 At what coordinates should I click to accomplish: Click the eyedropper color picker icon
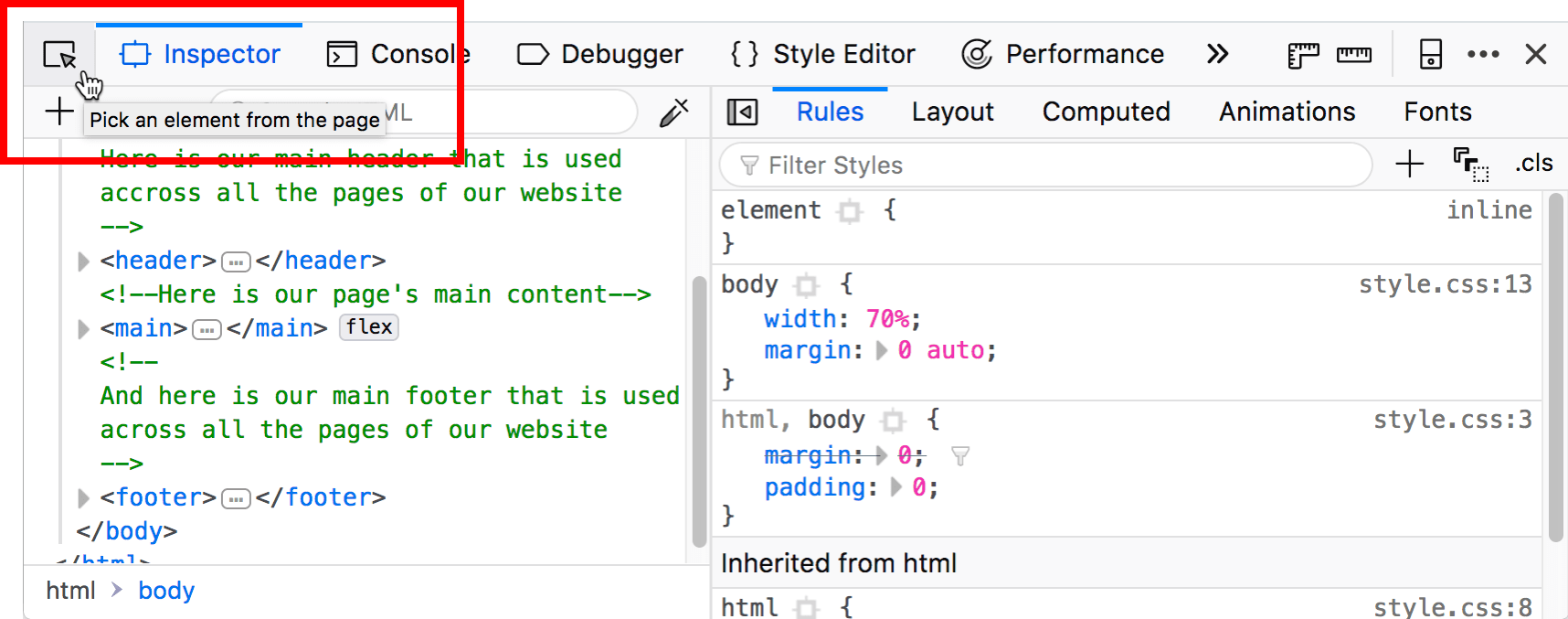(674, 112)
